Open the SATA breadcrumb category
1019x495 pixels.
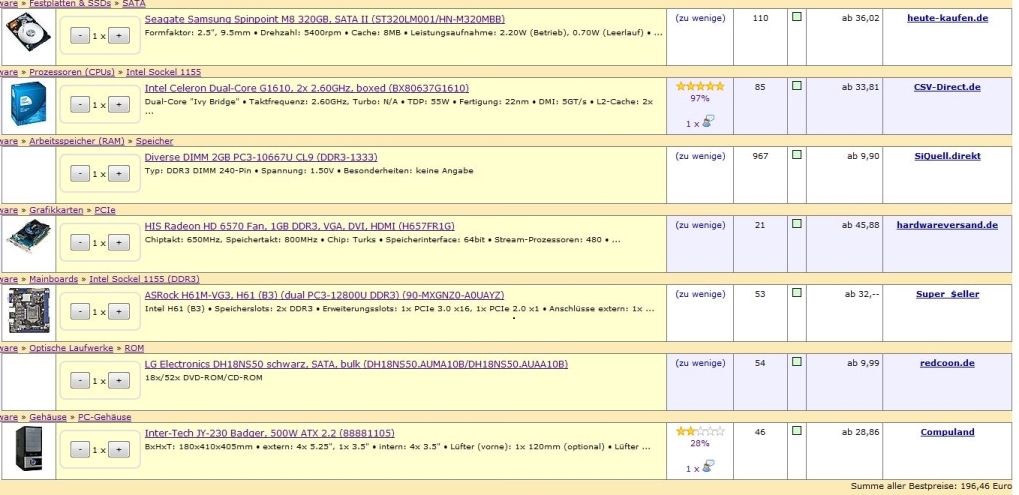(134, 3)
